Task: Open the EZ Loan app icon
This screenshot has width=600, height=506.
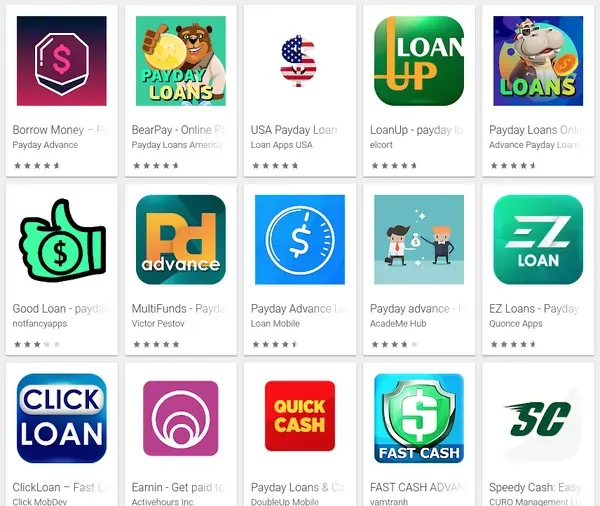Action: tap(538, 240)
